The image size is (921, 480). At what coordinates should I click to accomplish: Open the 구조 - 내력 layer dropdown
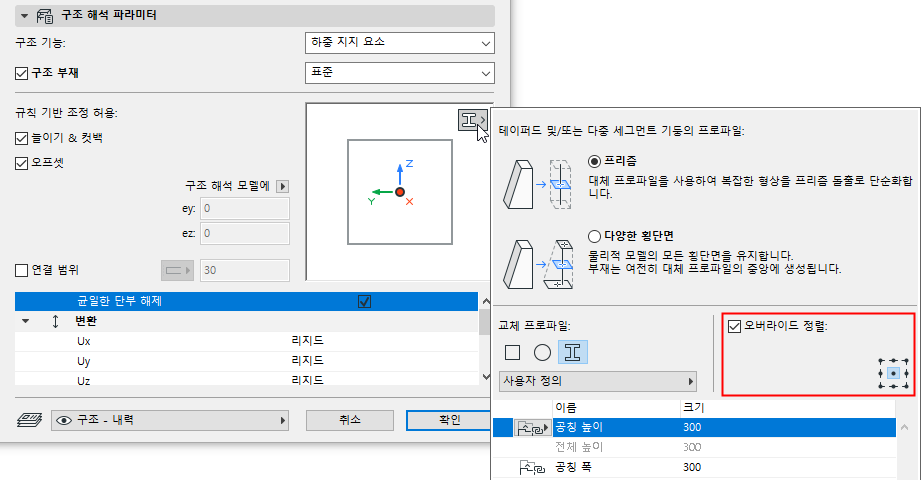point(170,420)
